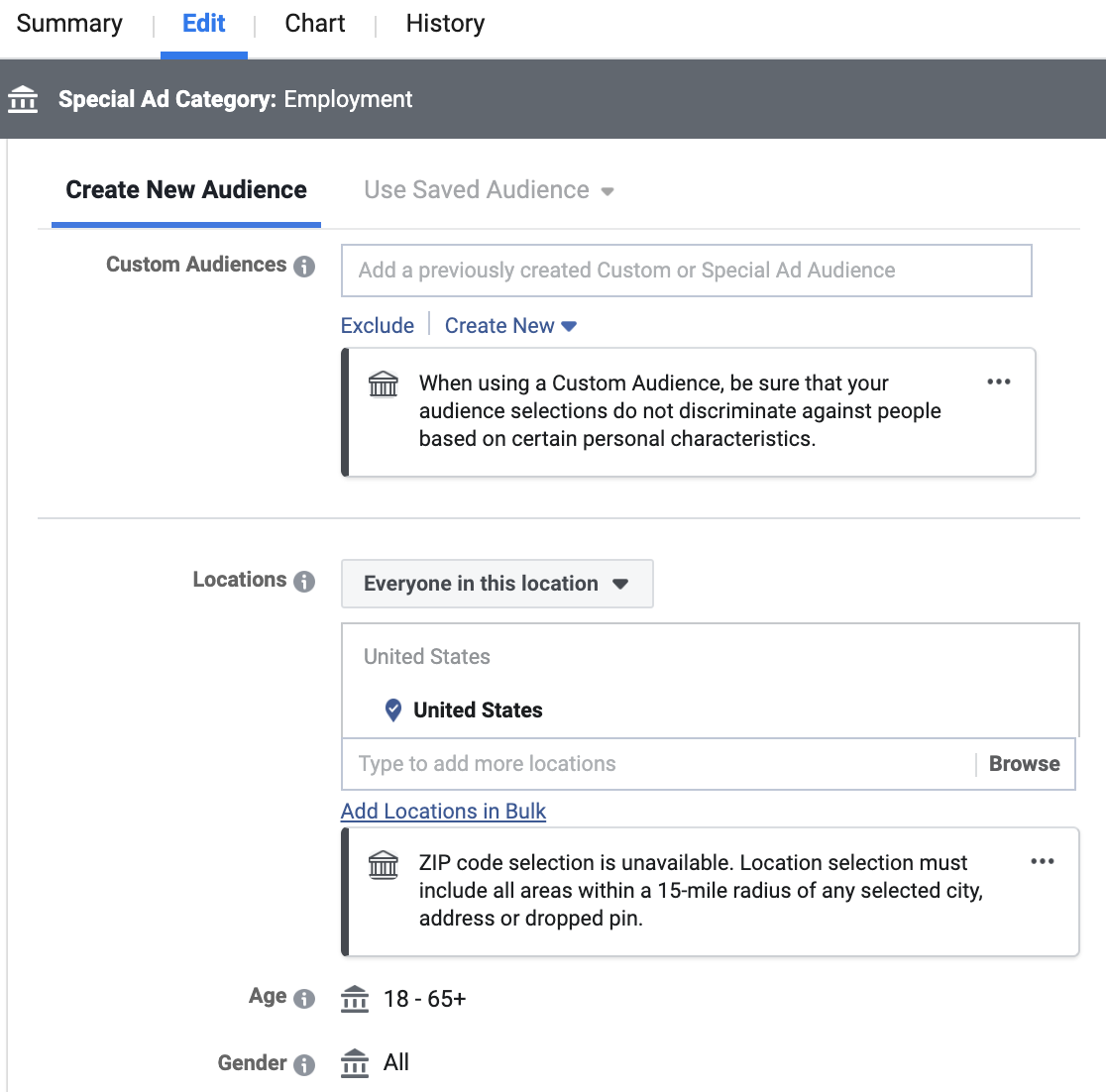1106x1092 pixels.
Task: Click the Custom Audiences info icon
Action: (x=305, y=267)
